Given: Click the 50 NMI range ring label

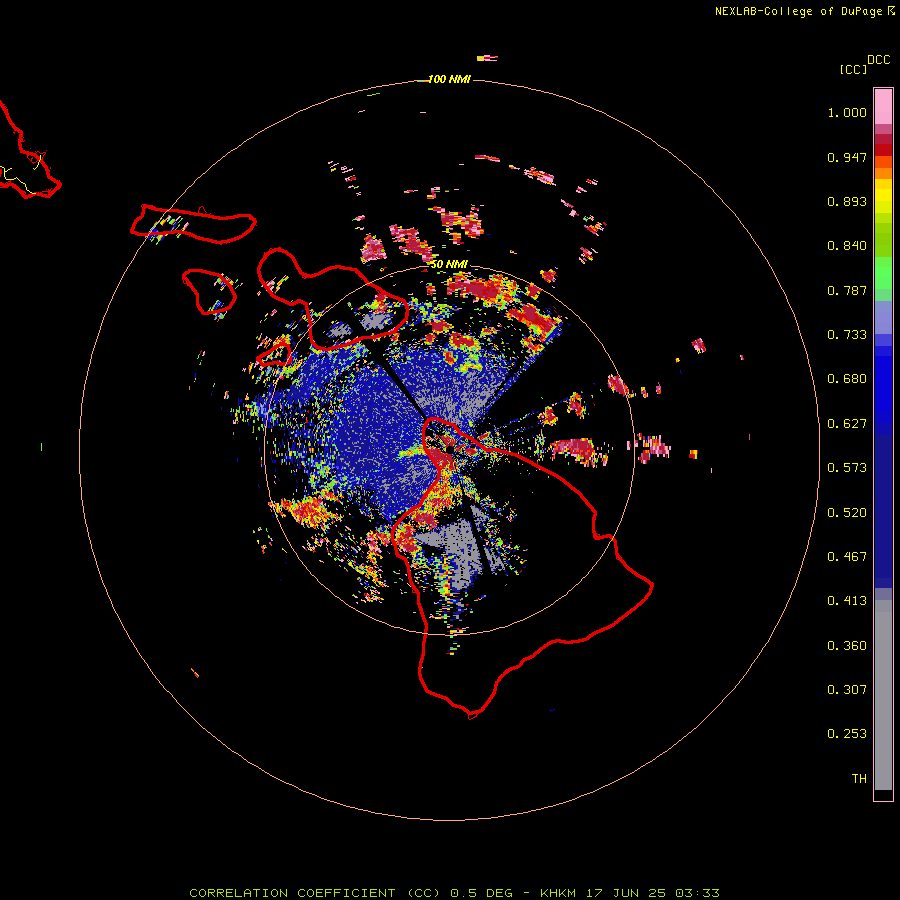Looking at the screenshot, I should [449, 264].
